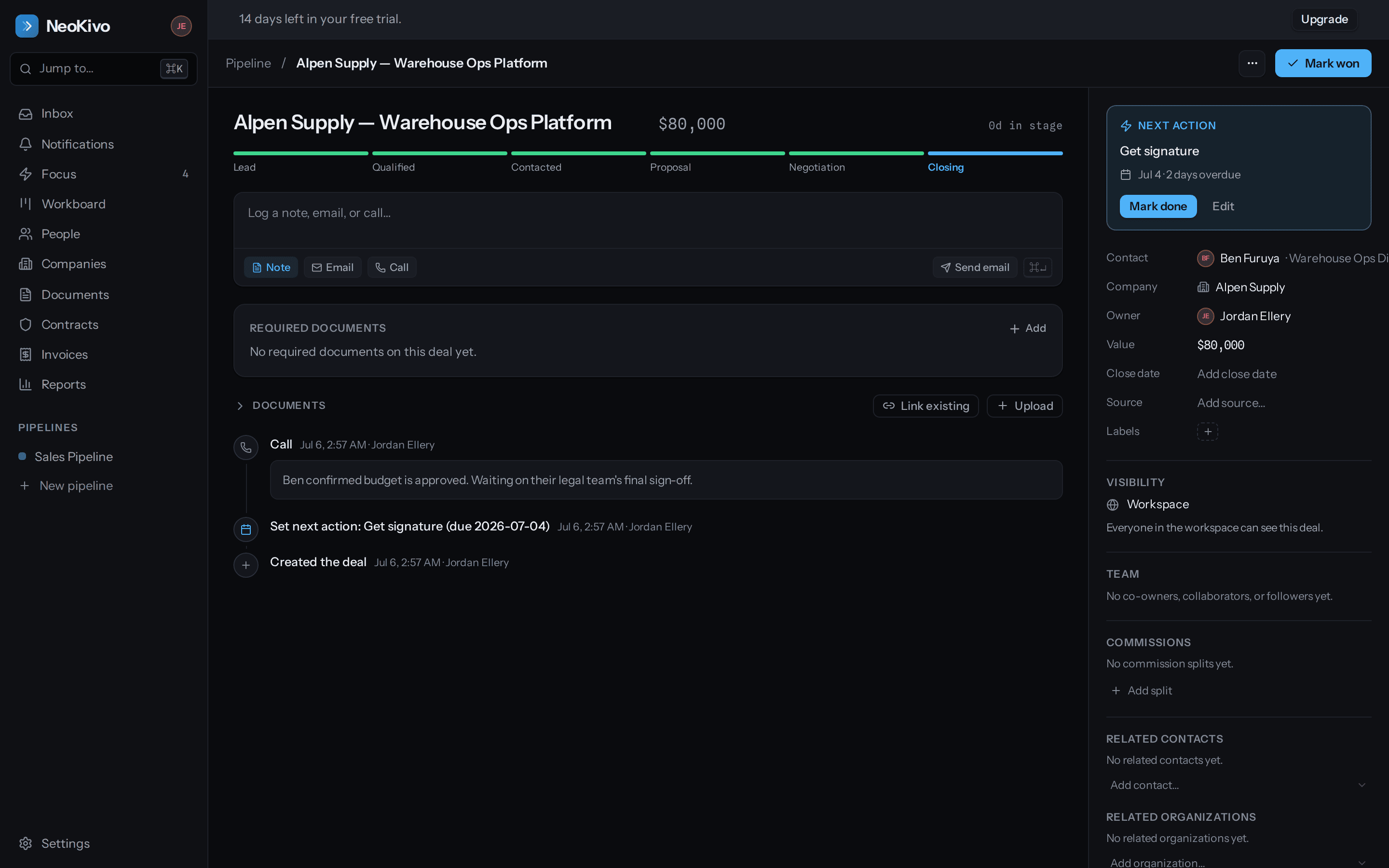
Task: Switch composer to Email mode
Action: click(332, 268)
